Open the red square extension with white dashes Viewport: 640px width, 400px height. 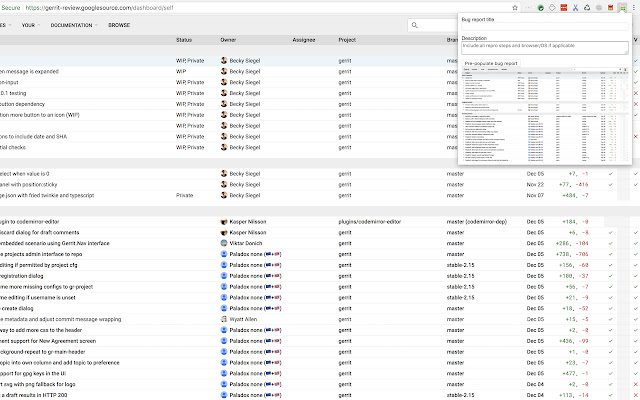click(564, 7)
